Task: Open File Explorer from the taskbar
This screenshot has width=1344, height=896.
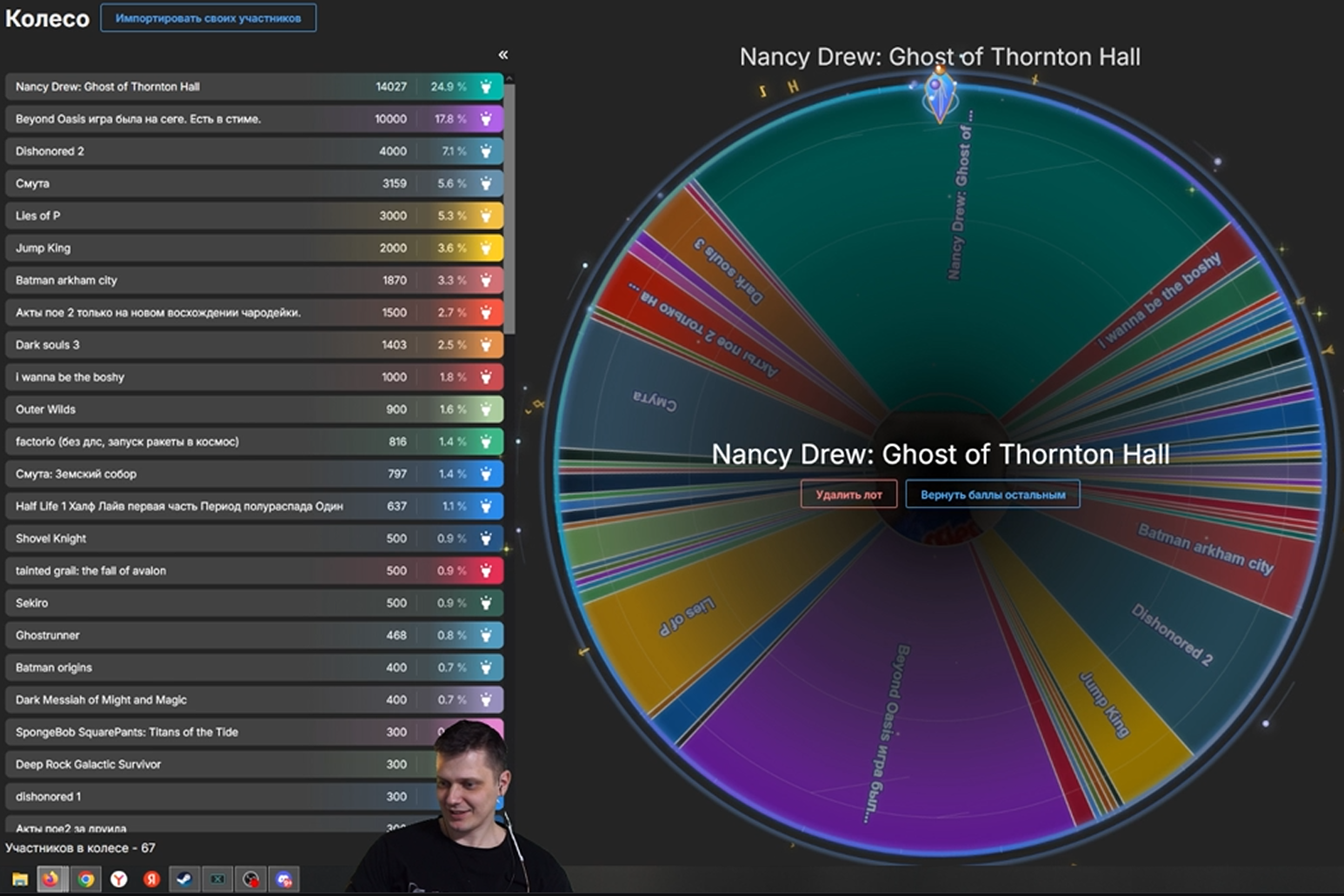Action: (19, 879)
